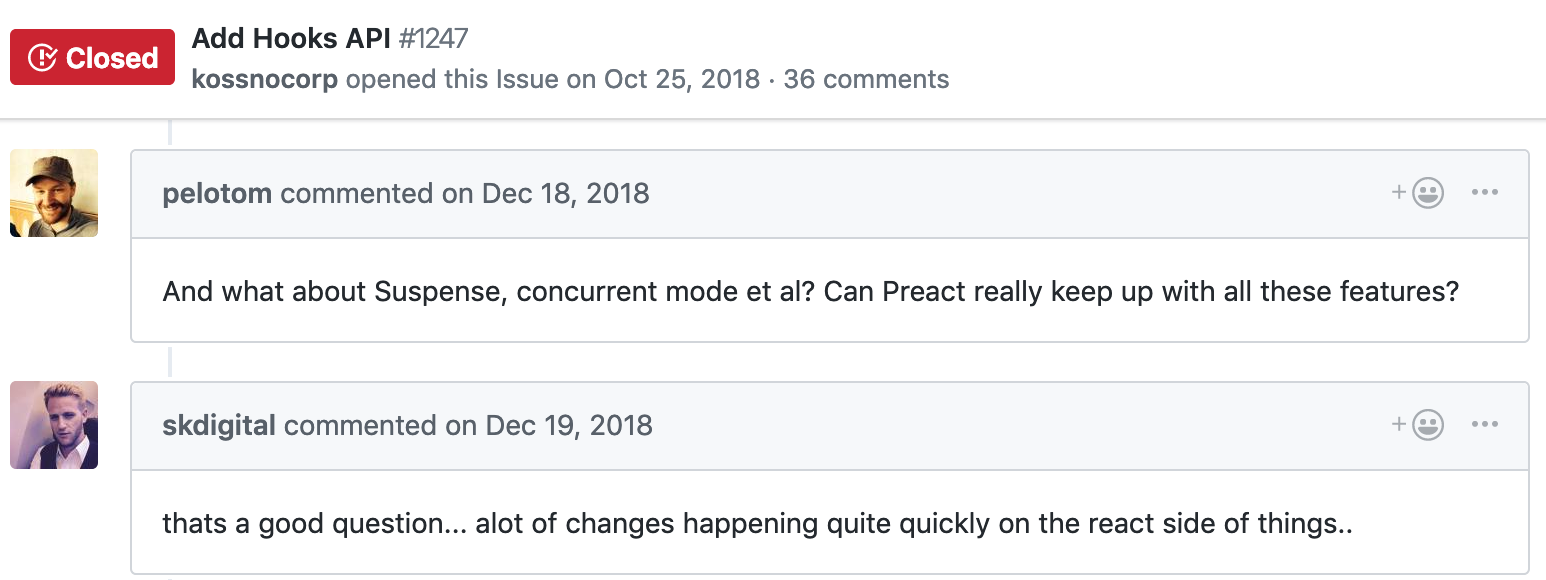Click the Add Hooks API issue title
Image resolution: width=1546 pixels, height=580 pixels.
coord(291,39)
